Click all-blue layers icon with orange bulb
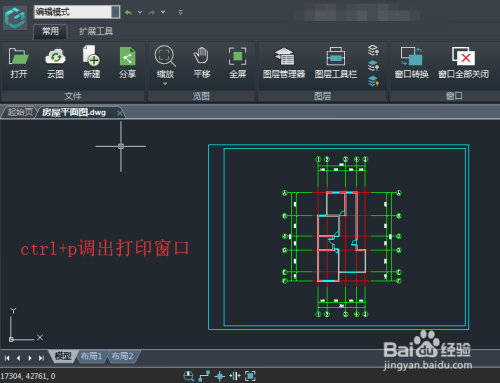Viewport: 500px width, 383px height. click(373, 81)
